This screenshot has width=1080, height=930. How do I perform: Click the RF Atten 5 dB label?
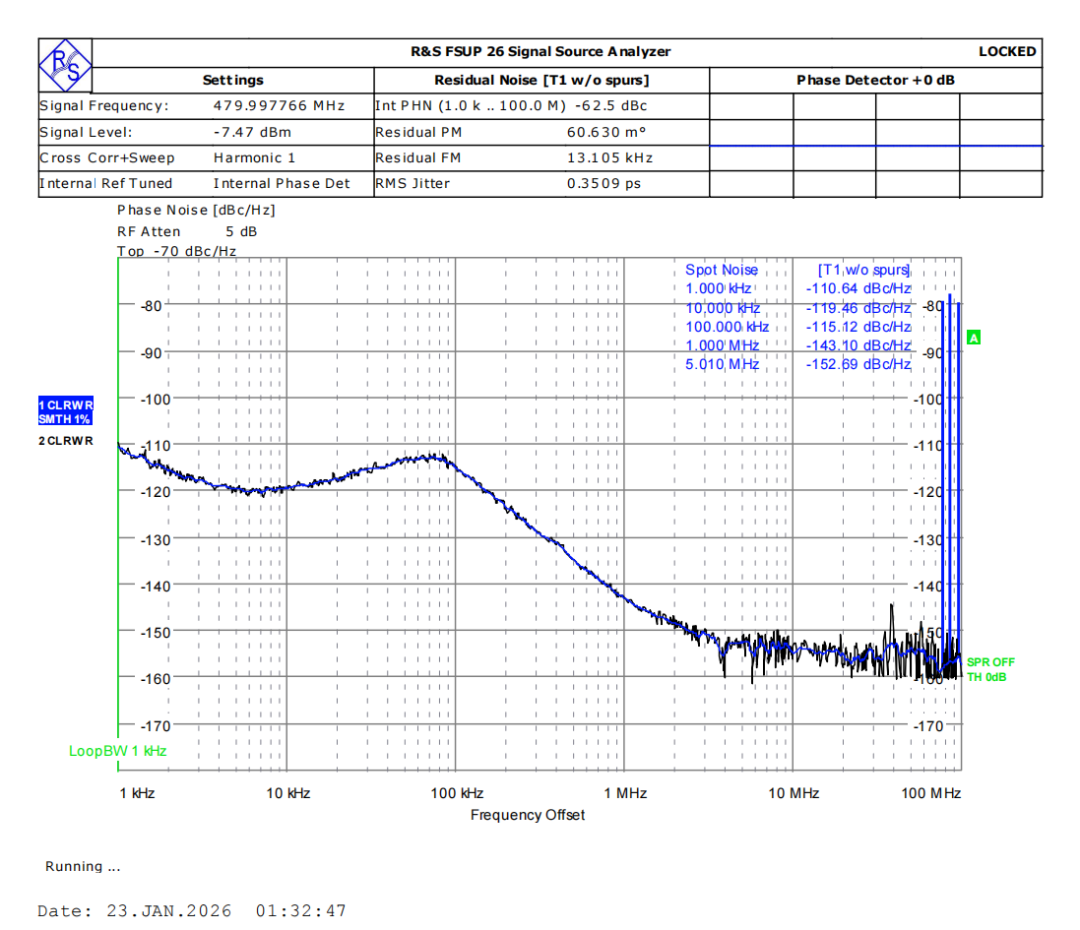point(187,231)
